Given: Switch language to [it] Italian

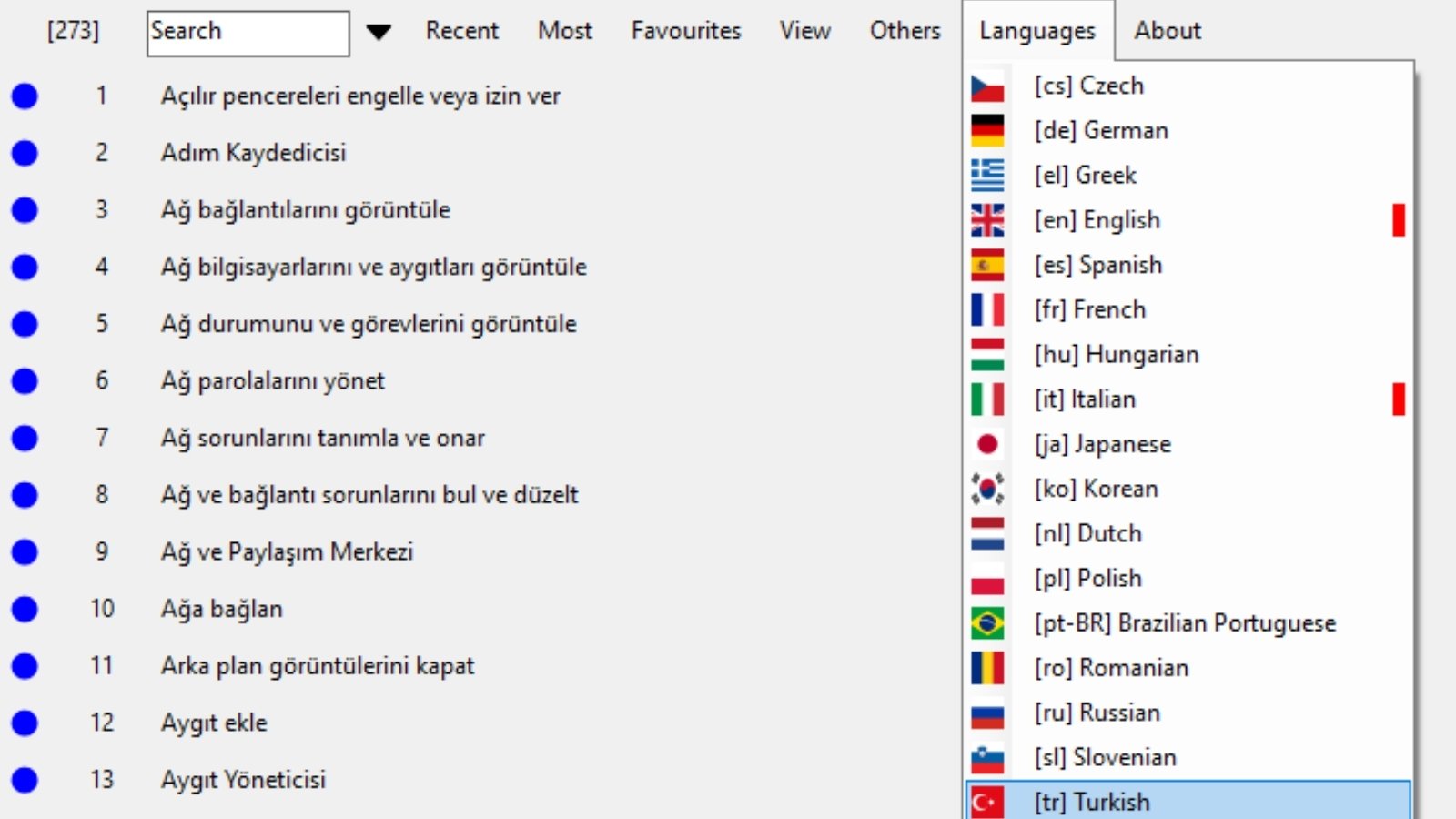Looking at the screenshot, I should click(1188, 399).
